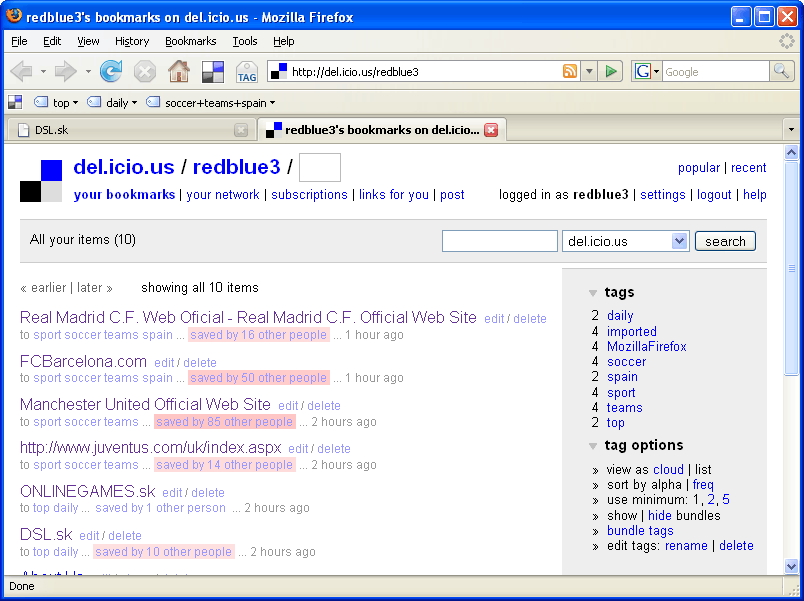Filter by the MozillaFirefox tag
This screenshot has height=601, width=804.
pos(647,347)
